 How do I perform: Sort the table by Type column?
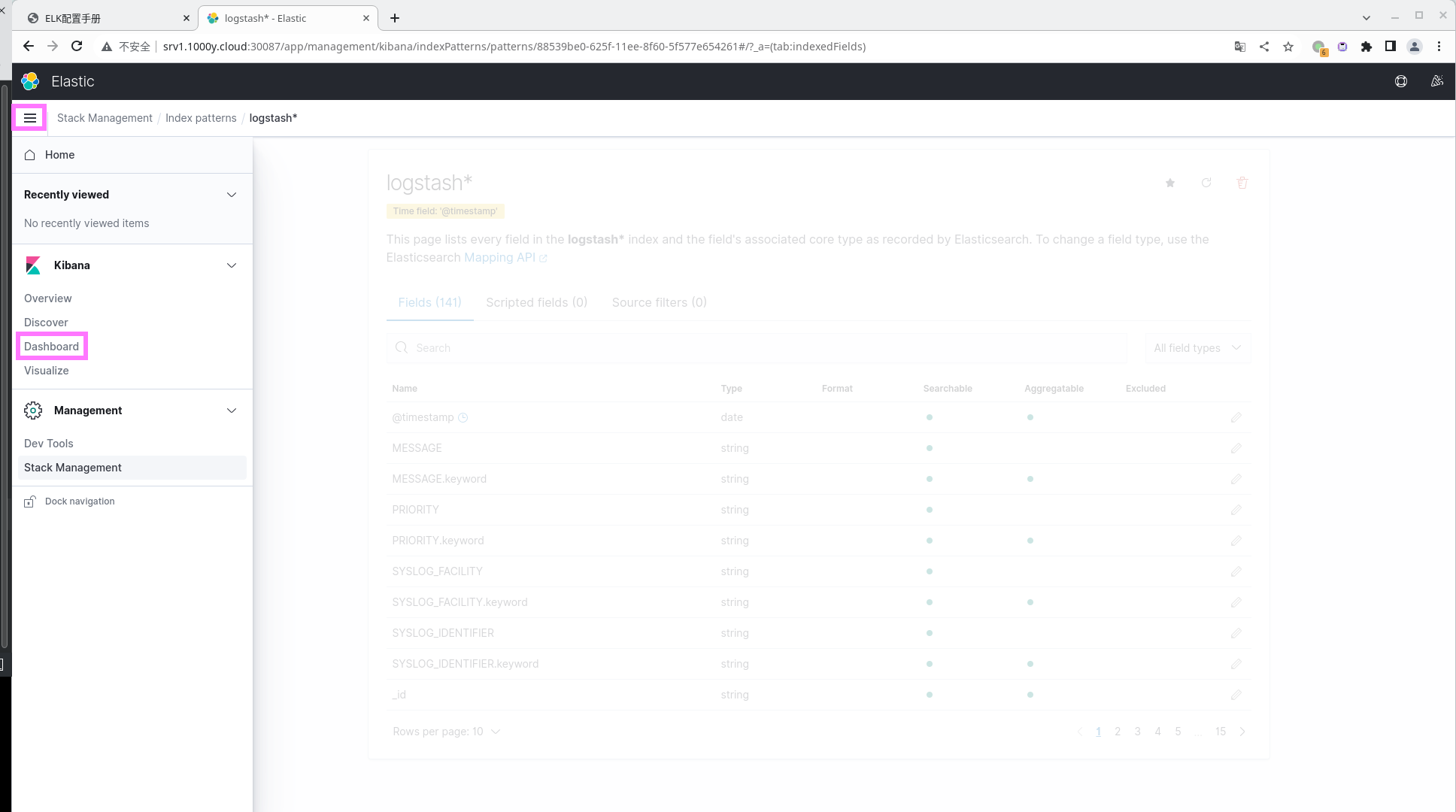(731, 389)
